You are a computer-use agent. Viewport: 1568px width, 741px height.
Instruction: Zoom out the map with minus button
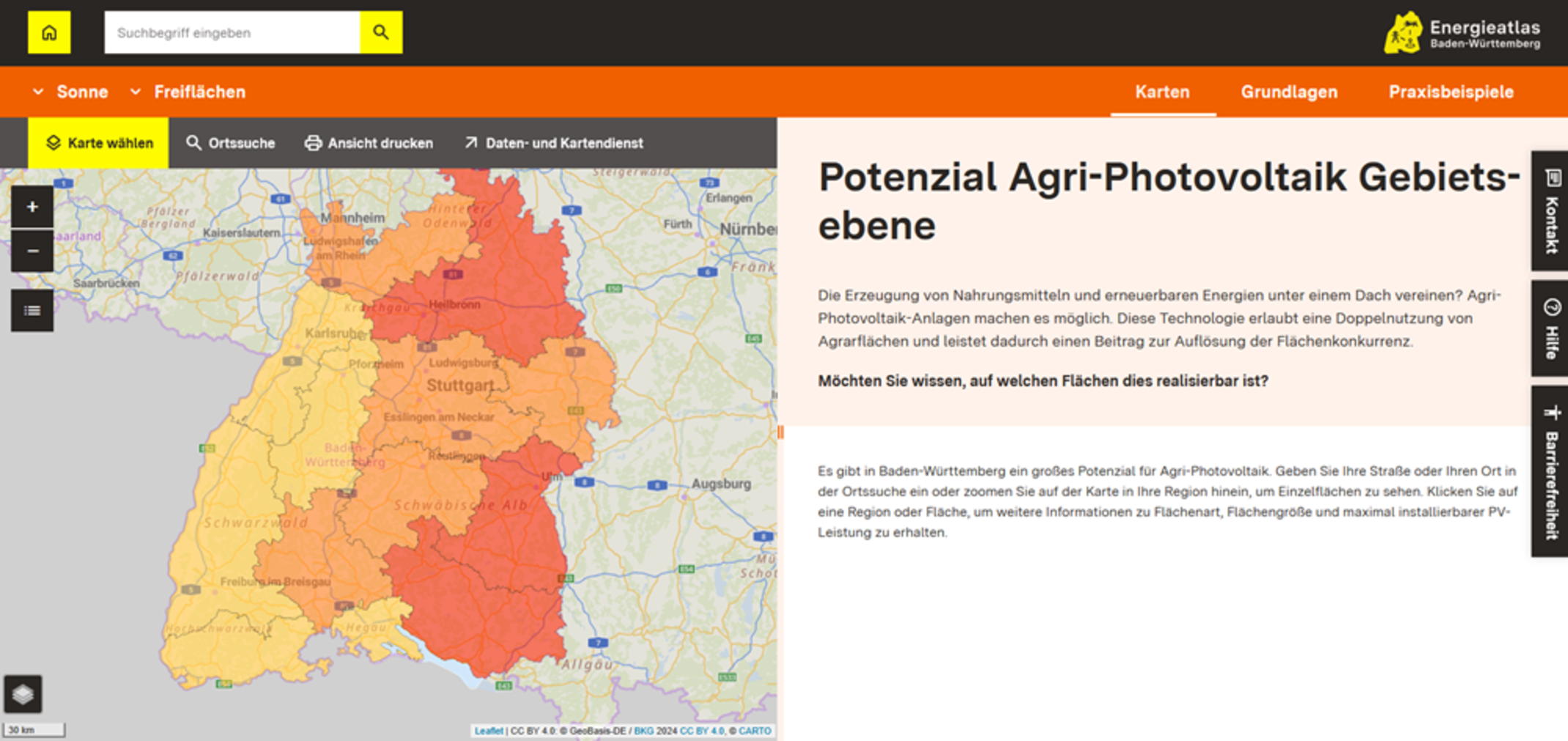32,251
